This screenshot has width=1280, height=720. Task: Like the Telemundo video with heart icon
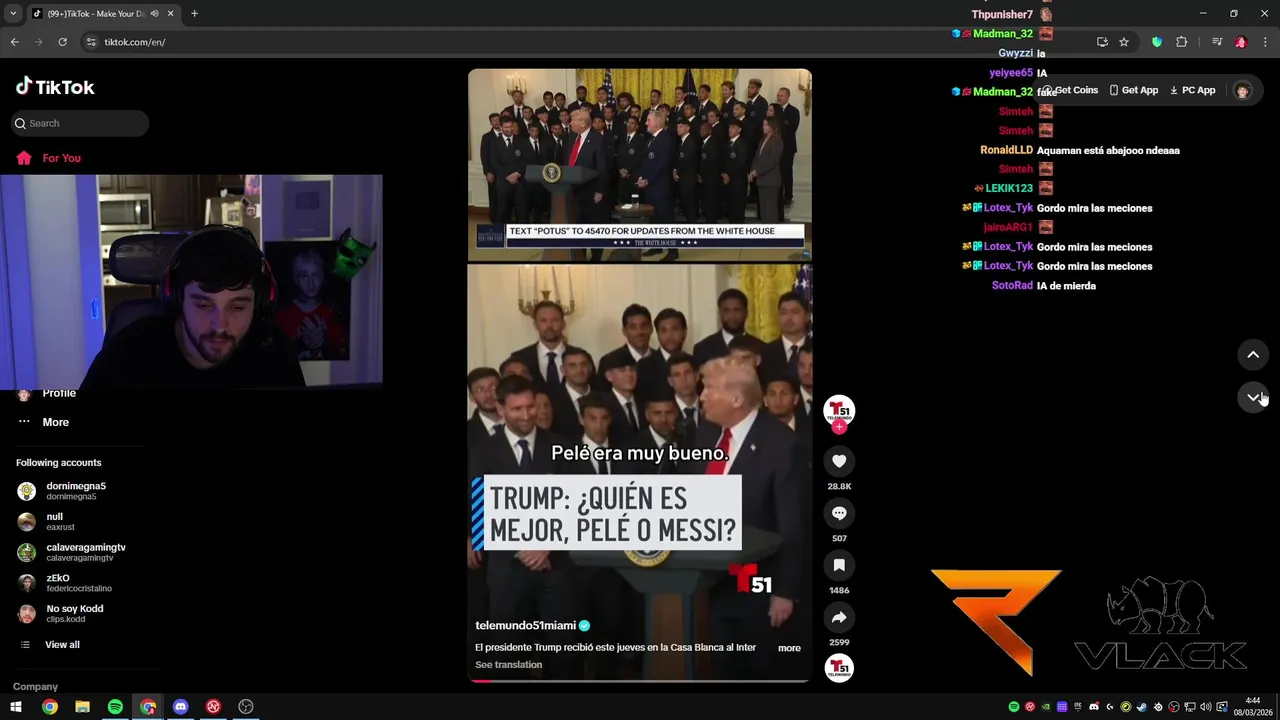point(839,461)
